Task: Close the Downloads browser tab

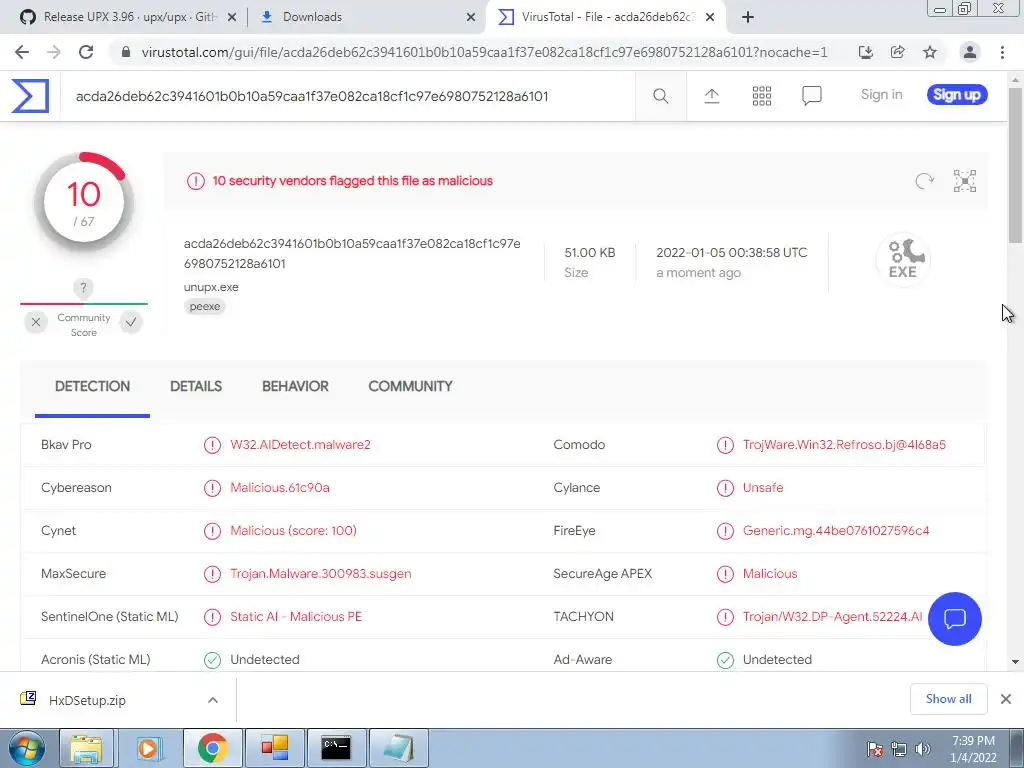Action: (471, 17)
